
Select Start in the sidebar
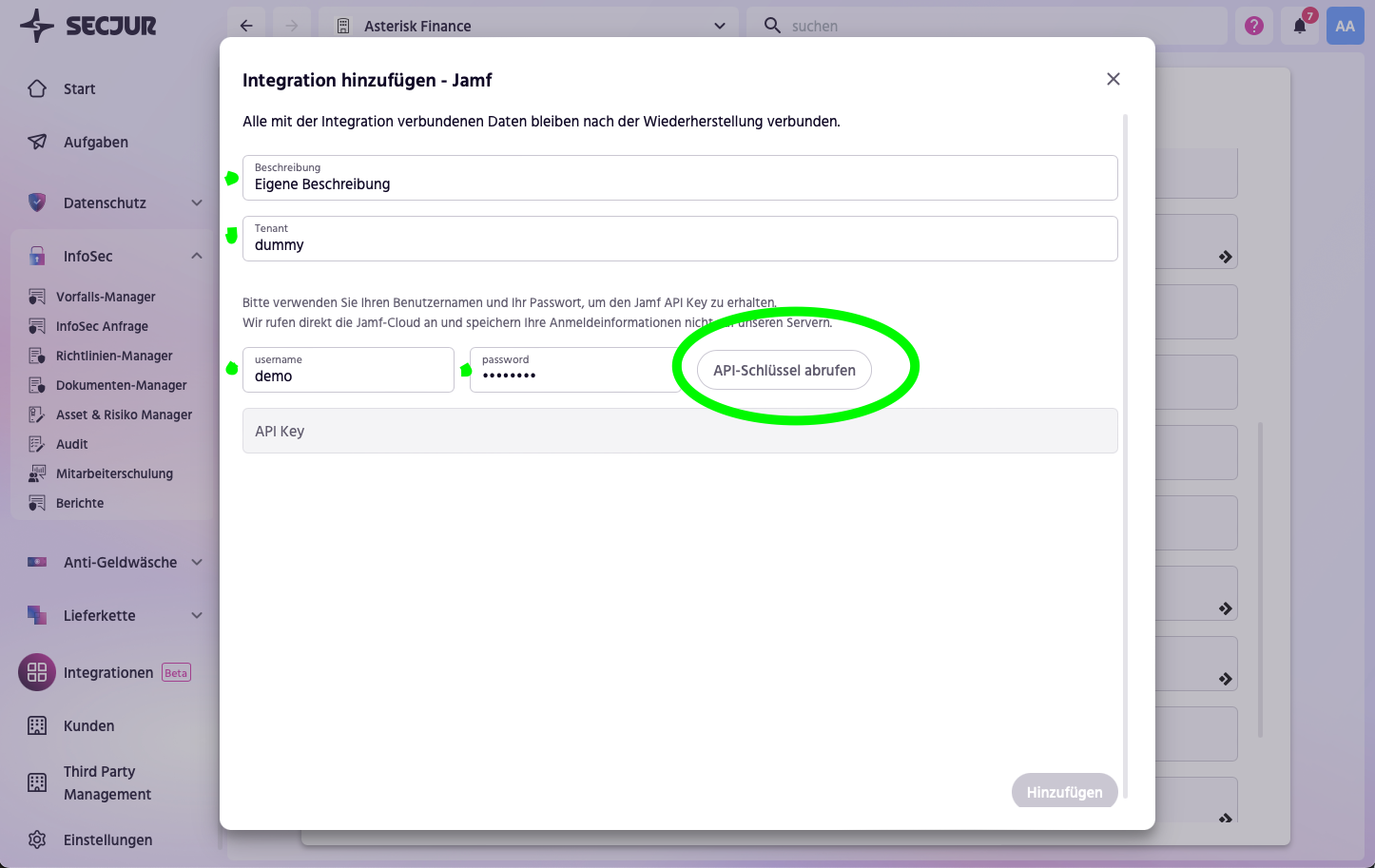80,88
